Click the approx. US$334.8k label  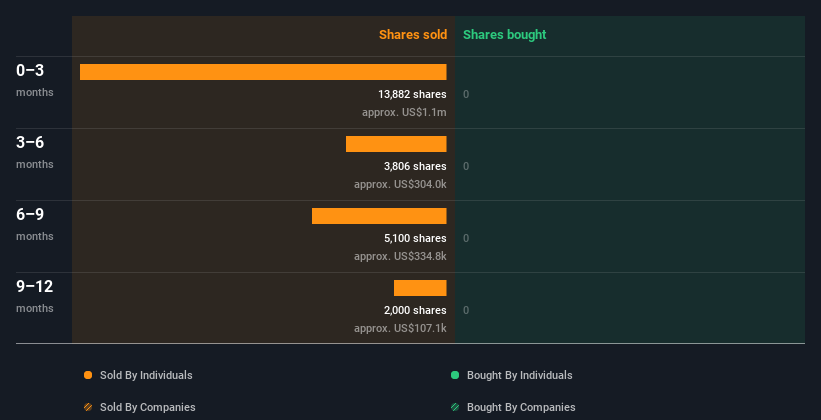point(400,256)
